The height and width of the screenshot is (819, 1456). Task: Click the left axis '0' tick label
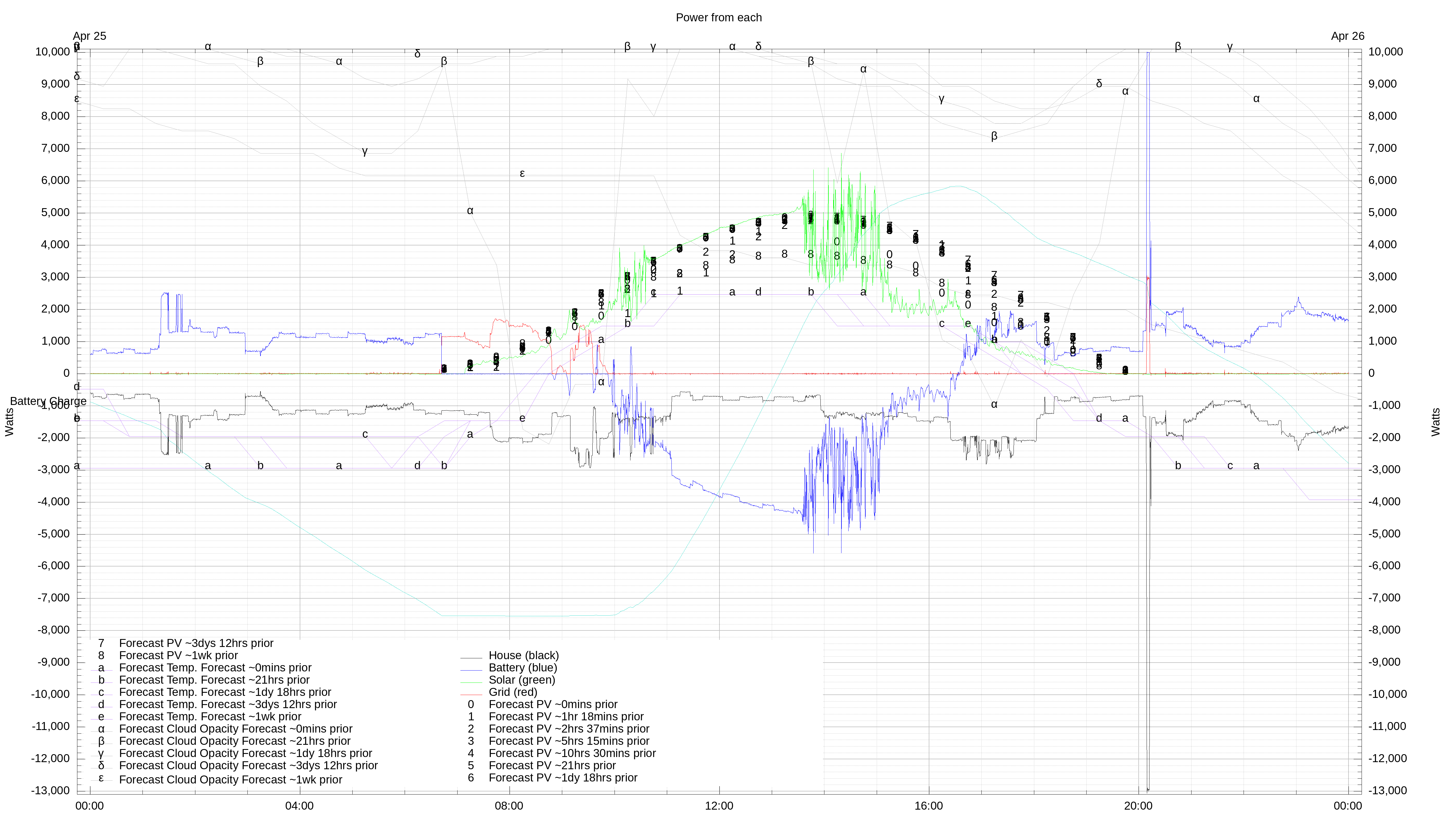(67, 374)
